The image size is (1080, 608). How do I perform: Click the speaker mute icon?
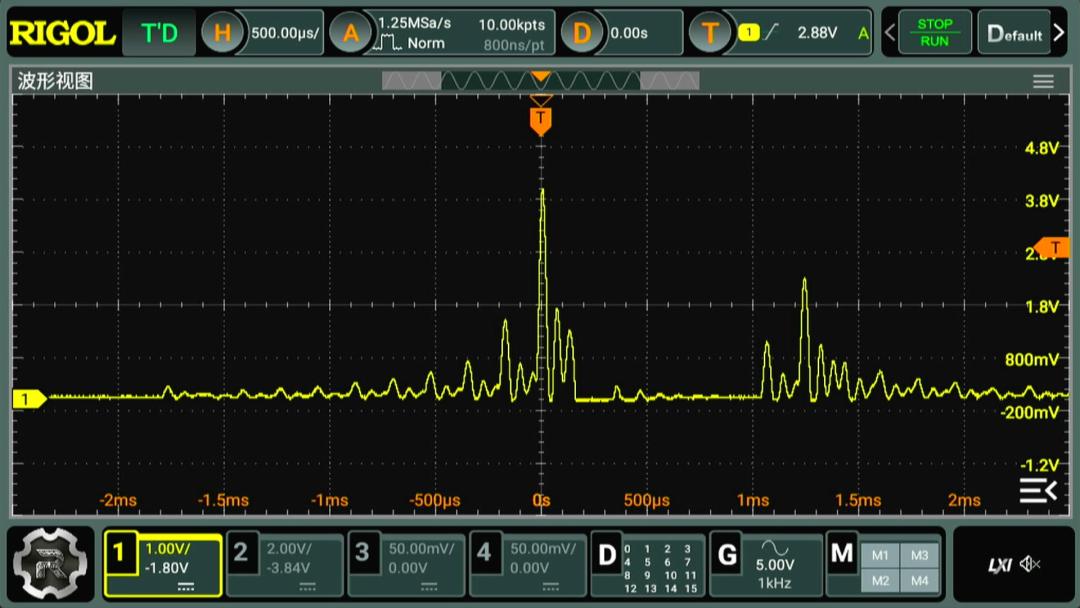tap(1030, 565)
